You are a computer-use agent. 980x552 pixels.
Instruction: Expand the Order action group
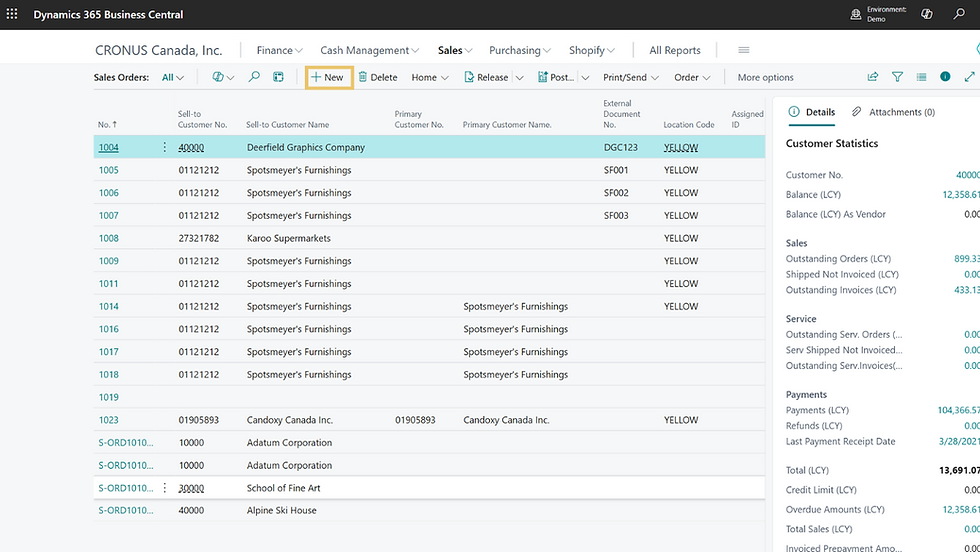pyautogui.click(x=692, y=78)
